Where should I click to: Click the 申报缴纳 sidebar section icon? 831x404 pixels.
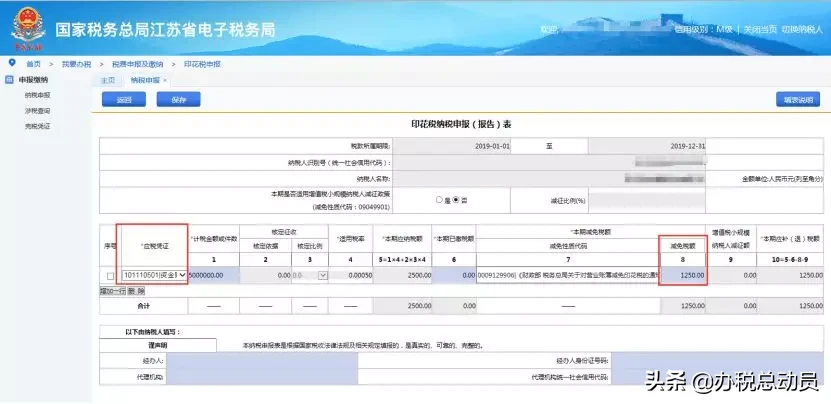(8, 80)
